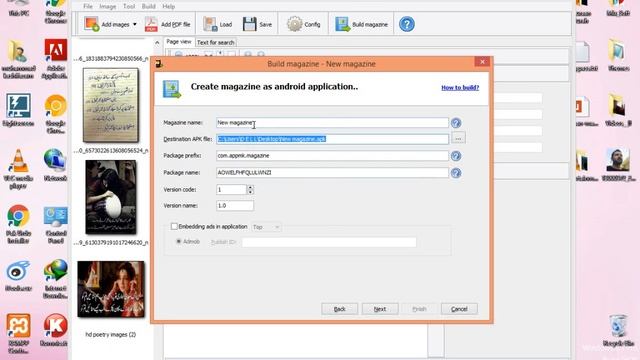640x360 pixels.
Task: Open the ads position Top dropdown
Action: coord(266,227)
